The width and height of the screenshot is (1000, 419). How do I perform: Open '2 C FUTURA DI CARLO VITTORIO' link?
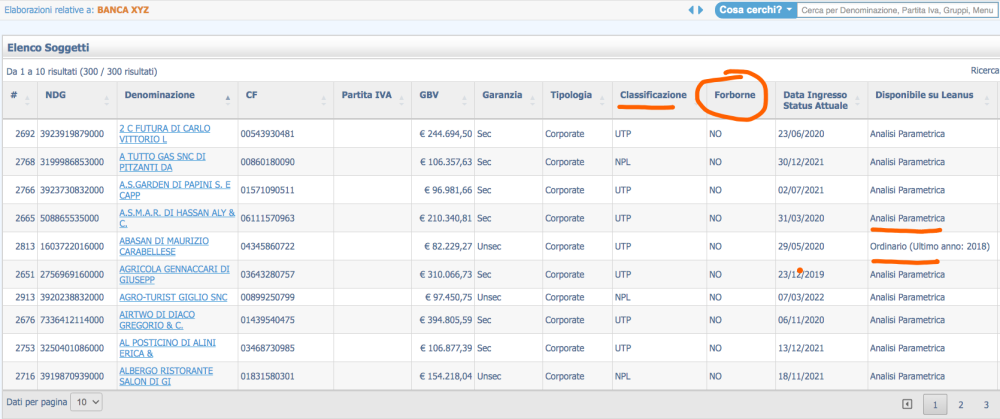coord(163,133)
